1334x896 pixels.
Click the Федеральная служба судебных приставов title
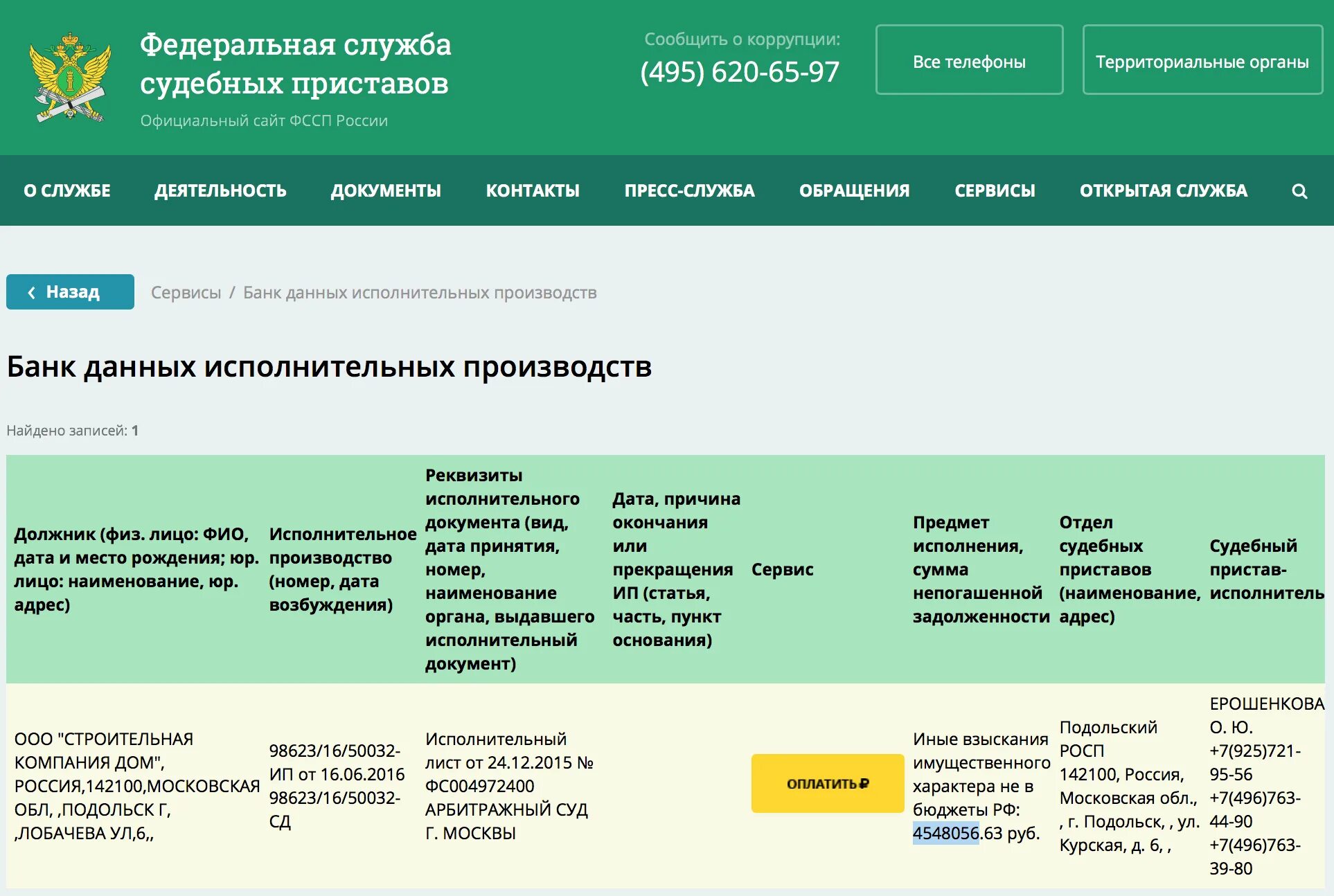click(x=295, y=64)
